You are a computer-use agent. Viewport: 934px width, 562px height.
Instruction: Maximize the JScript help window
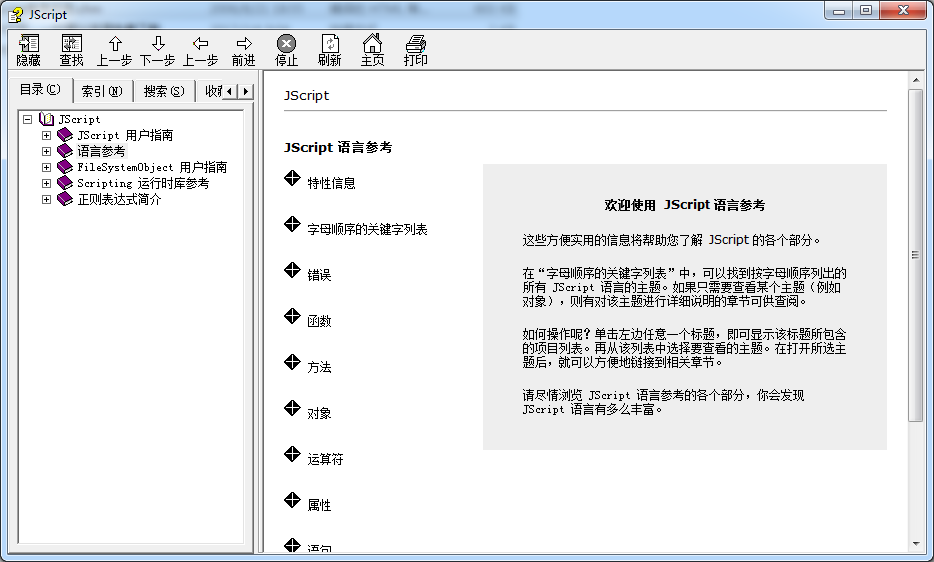click(x=866, y=10)
